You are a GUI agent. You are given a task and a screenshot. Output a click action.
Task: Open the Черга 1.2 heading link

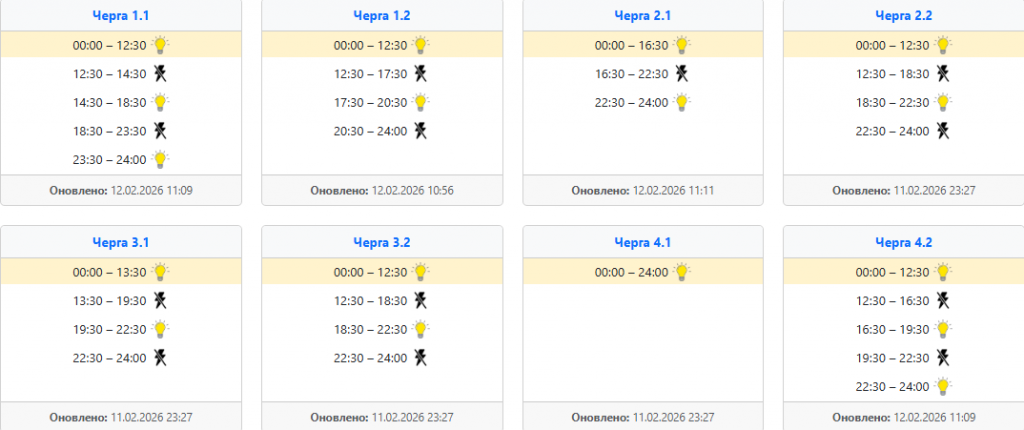pos(381,15)
